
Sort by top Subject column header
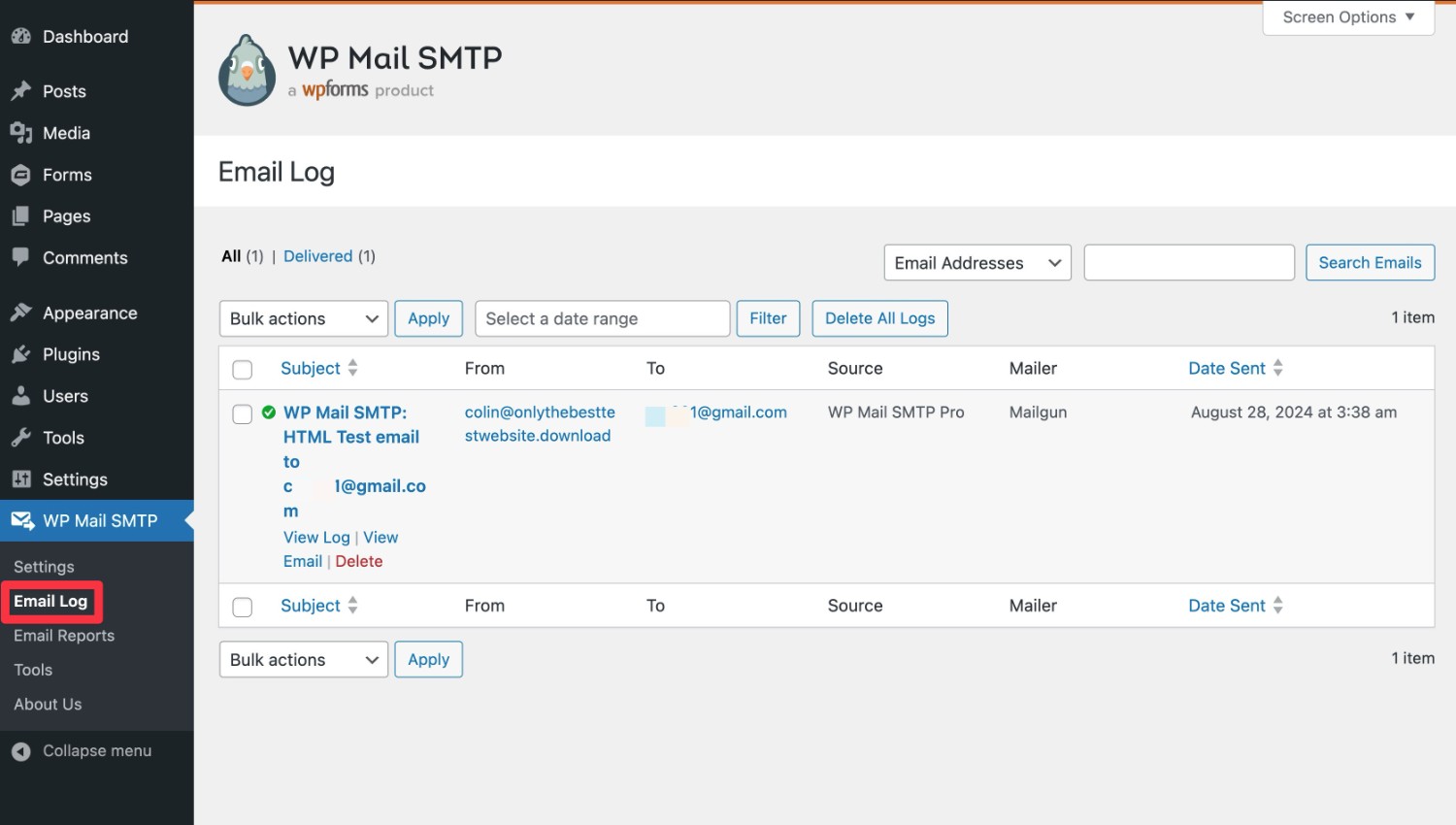pos(311,368)
